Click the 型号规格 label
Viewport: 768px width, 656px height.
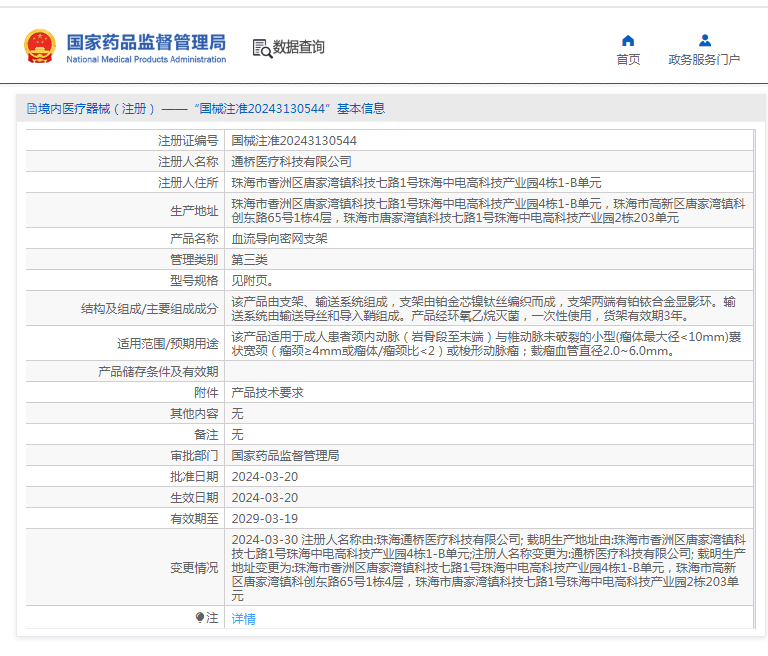pos(194,281)
